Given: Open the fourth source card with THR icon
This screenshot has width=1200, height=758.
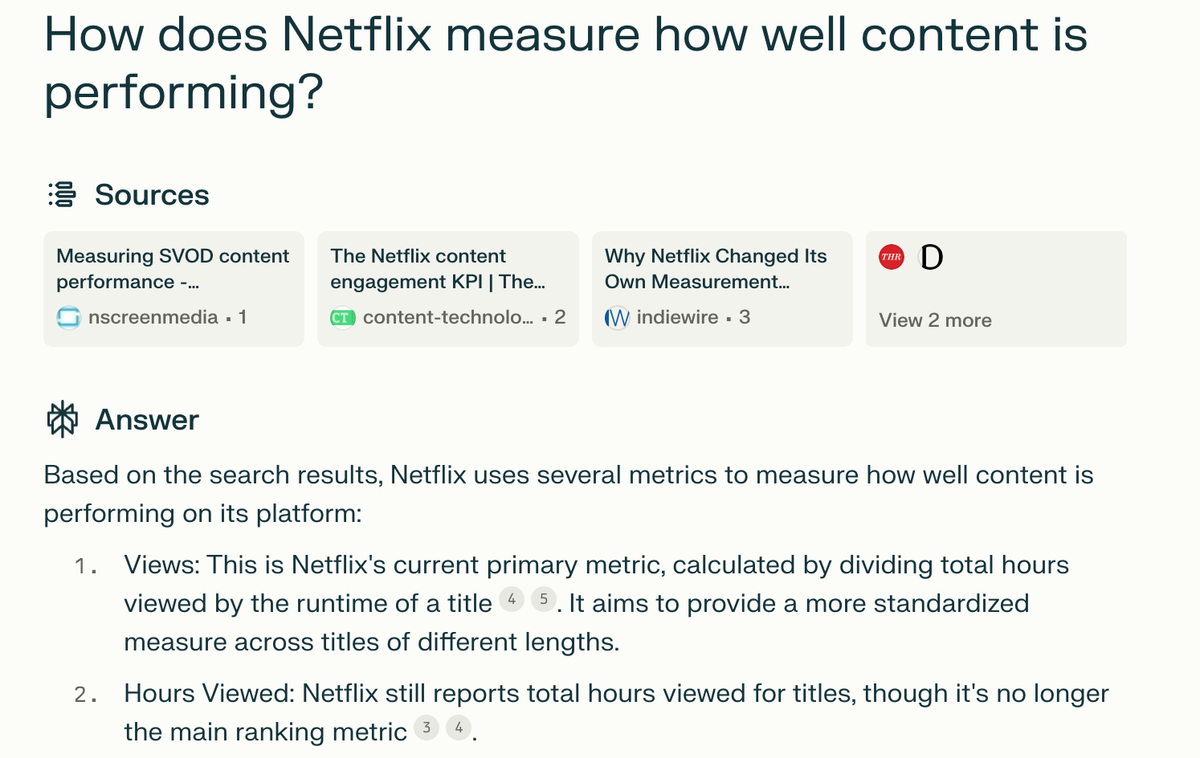Looking at the screenshot, I should pyautogui.click(x=995, y=288).
